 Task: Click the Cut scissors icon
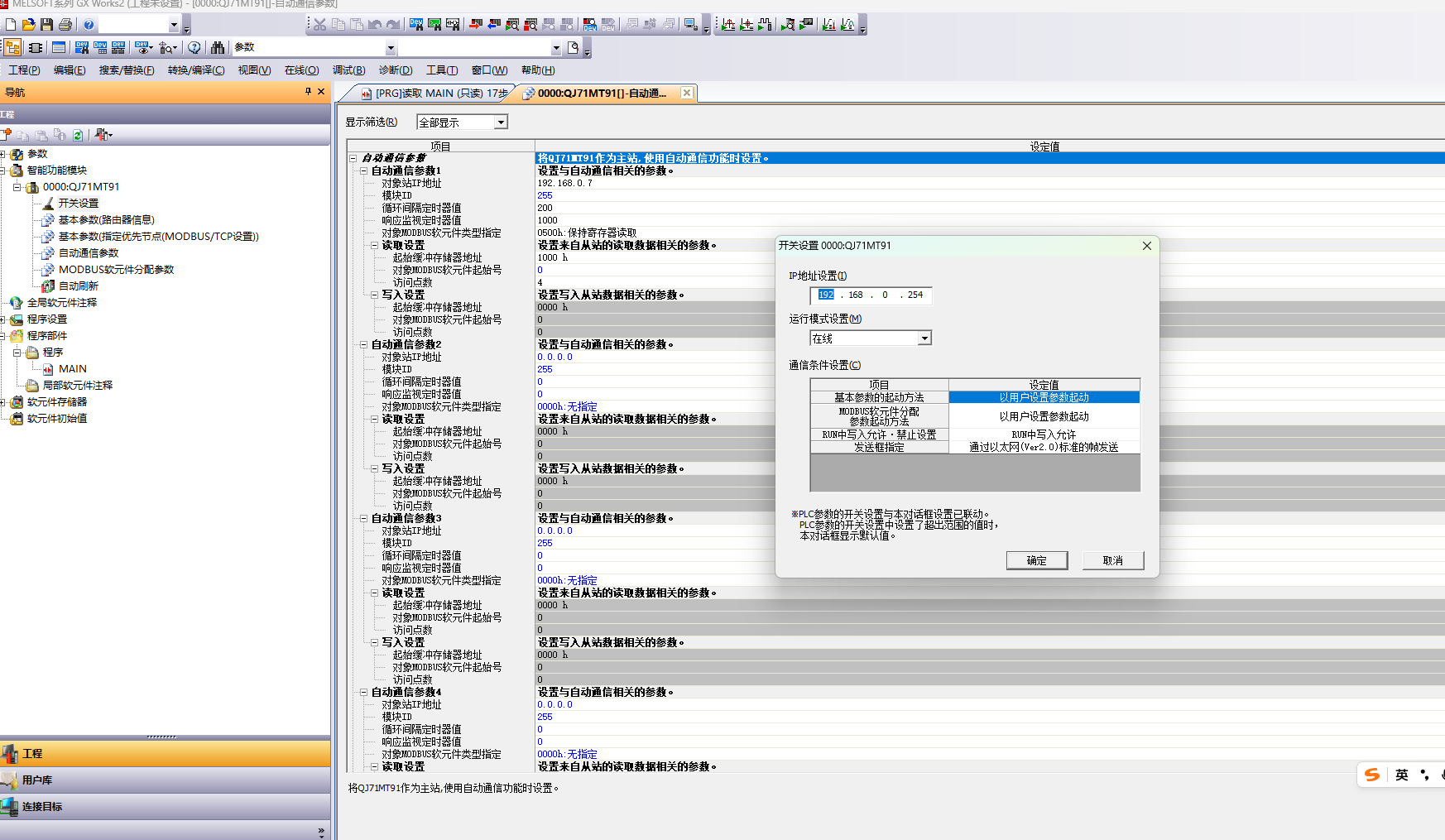(319, 25)
